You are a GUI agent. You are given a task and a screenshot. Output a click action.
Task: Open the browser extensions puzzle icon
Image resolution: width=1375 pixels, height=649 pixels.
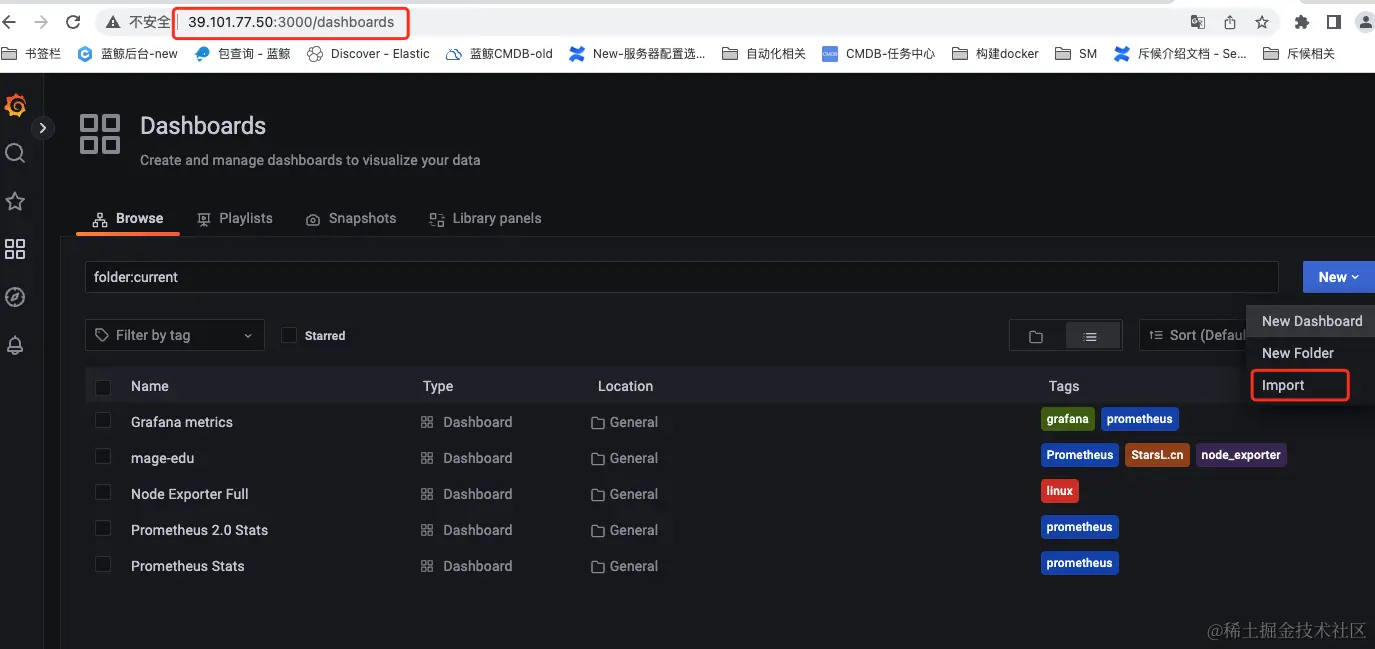(1301, 22)
